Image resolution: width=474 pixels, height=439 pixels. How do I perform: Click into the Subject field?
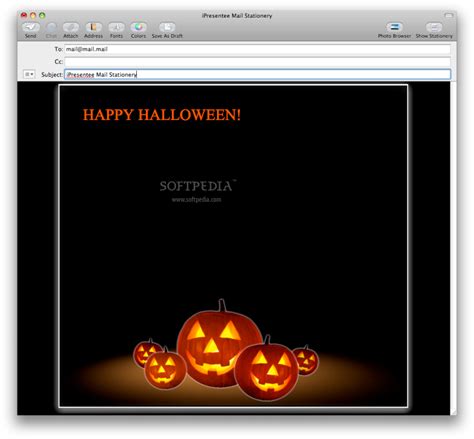point(257,74)
